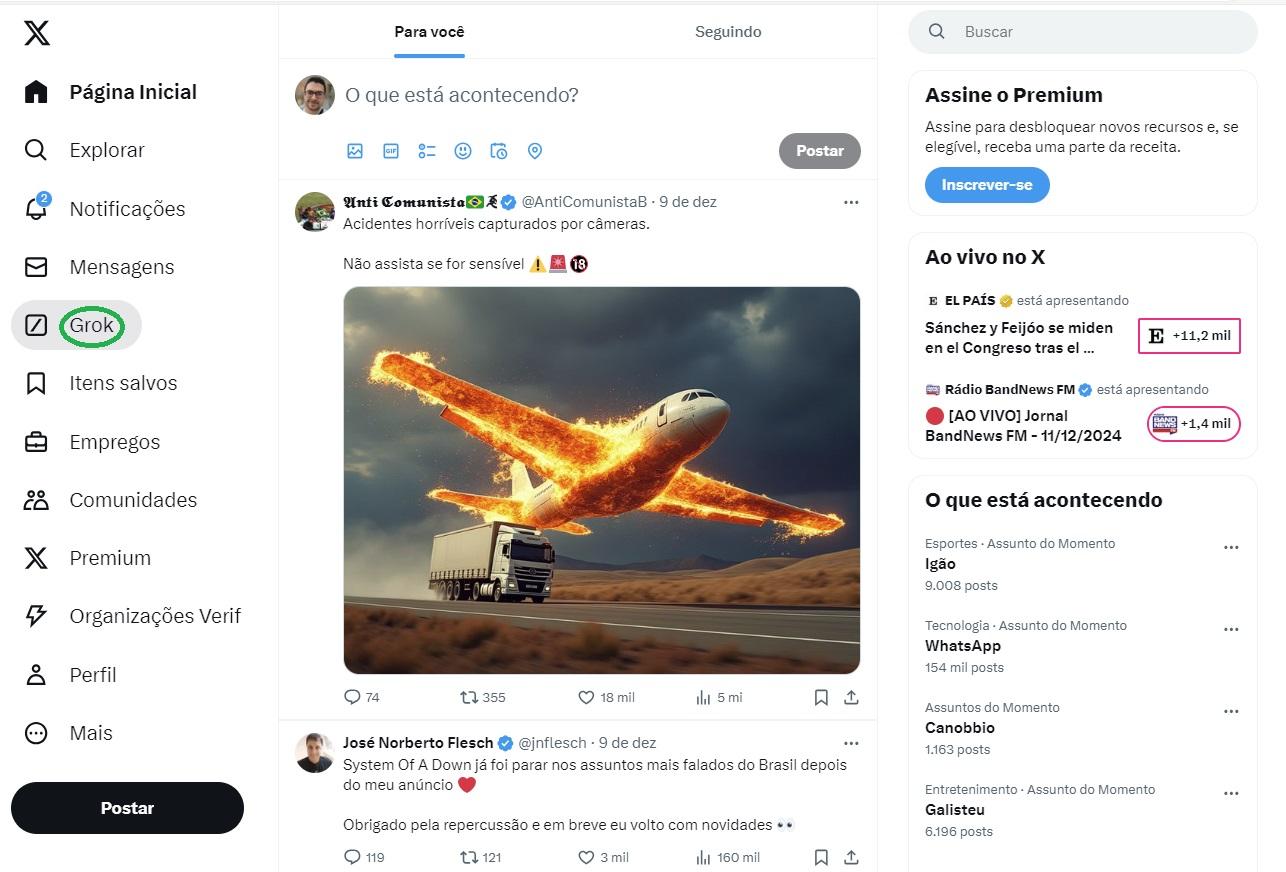
Task: Tag a location in the post
Action: [535, 151]
